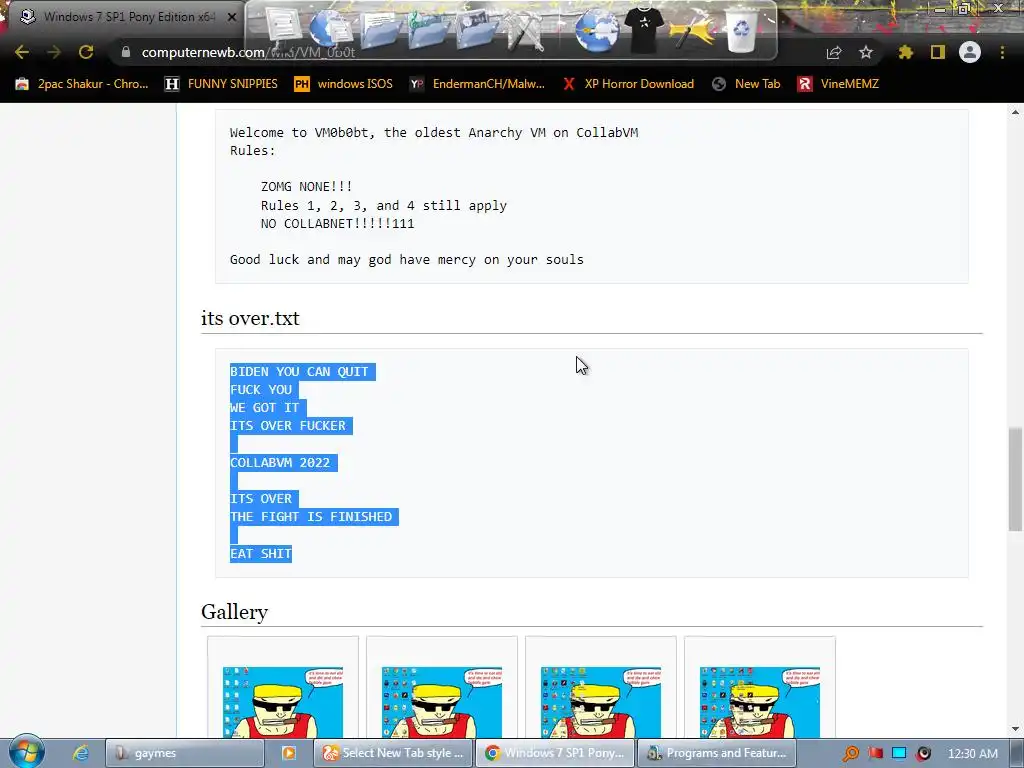Open the first gallery thumbnail

pyautogui.click(x=283, y=702)
